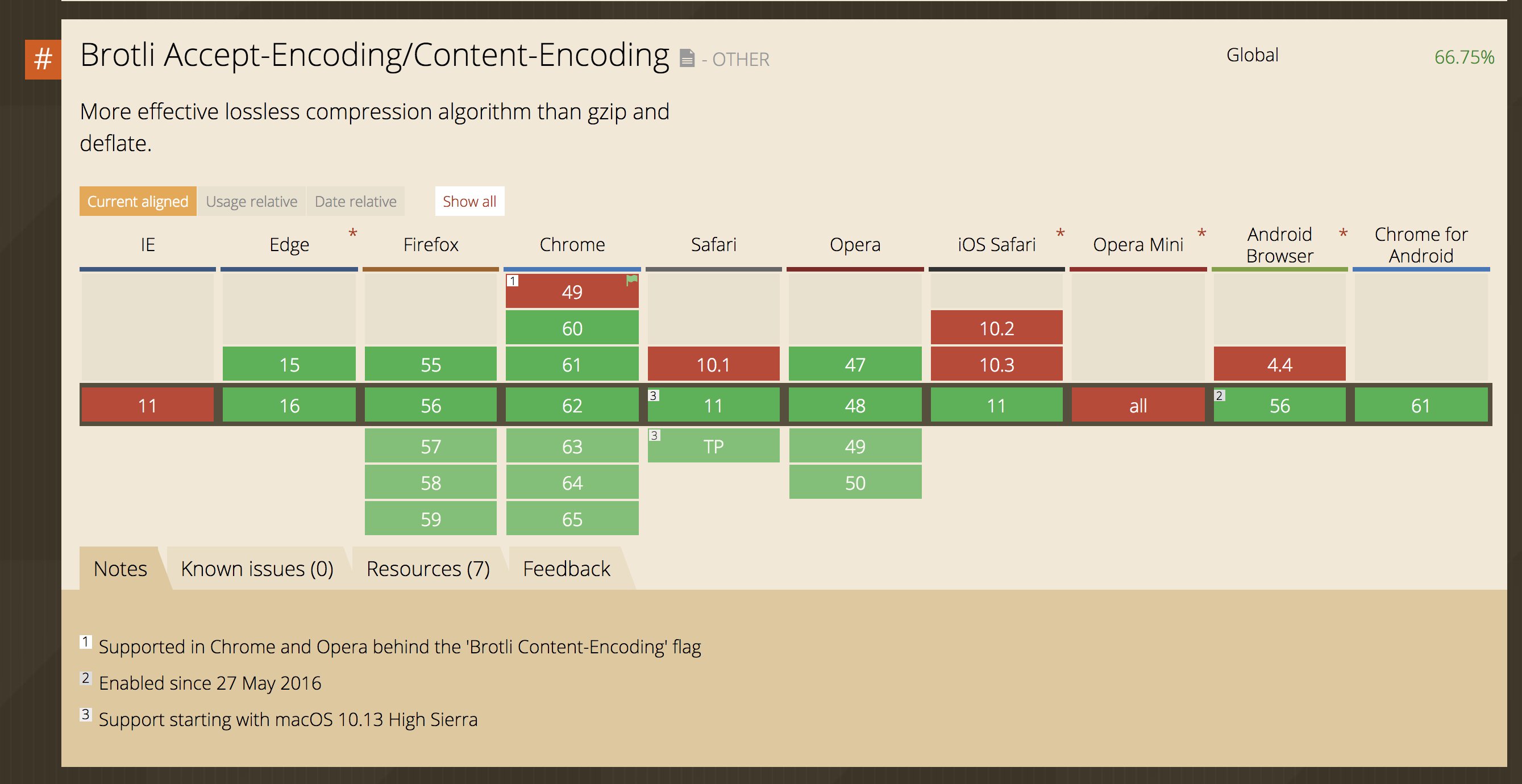The image size is (1522, 784).
Task: Click note marker 1 on Chrome 49
Action: point(512,281)
